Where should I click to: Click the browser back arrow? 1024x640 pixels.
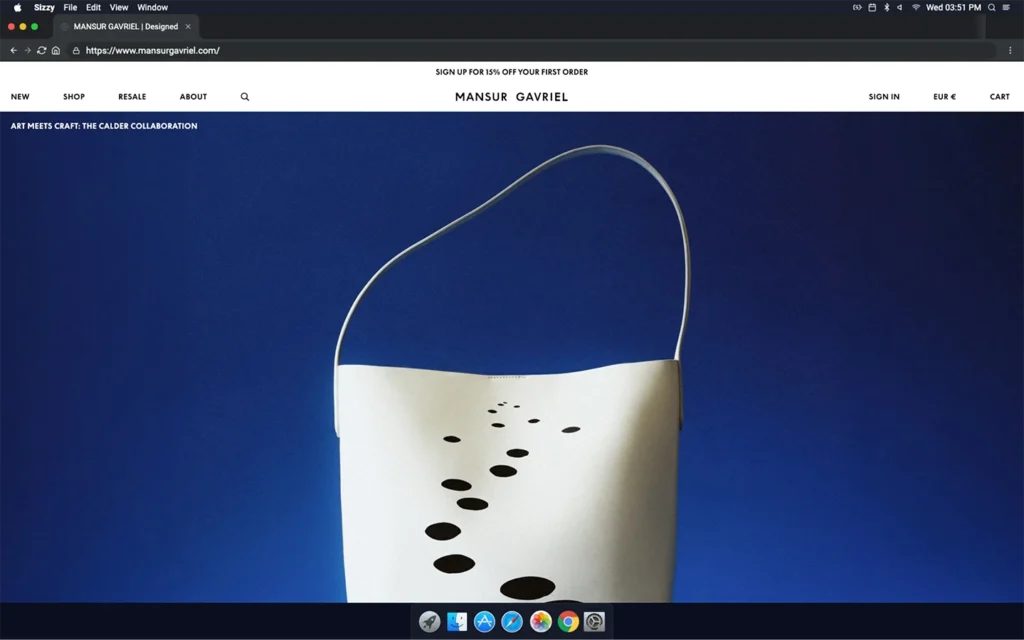tap(14, 50)
